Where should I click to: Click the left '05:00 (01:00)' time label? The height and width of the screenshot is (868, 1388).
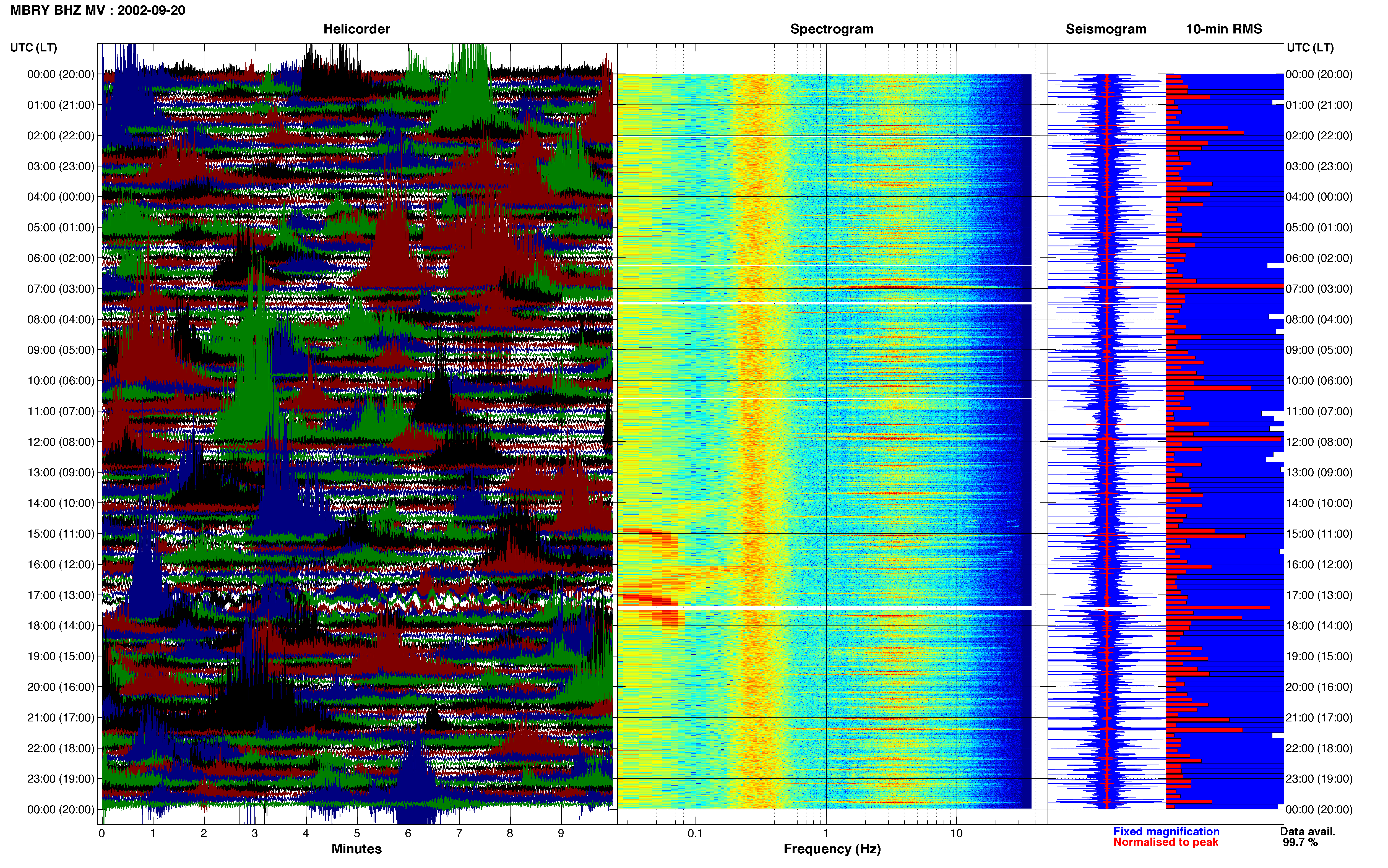coord(61,227)
